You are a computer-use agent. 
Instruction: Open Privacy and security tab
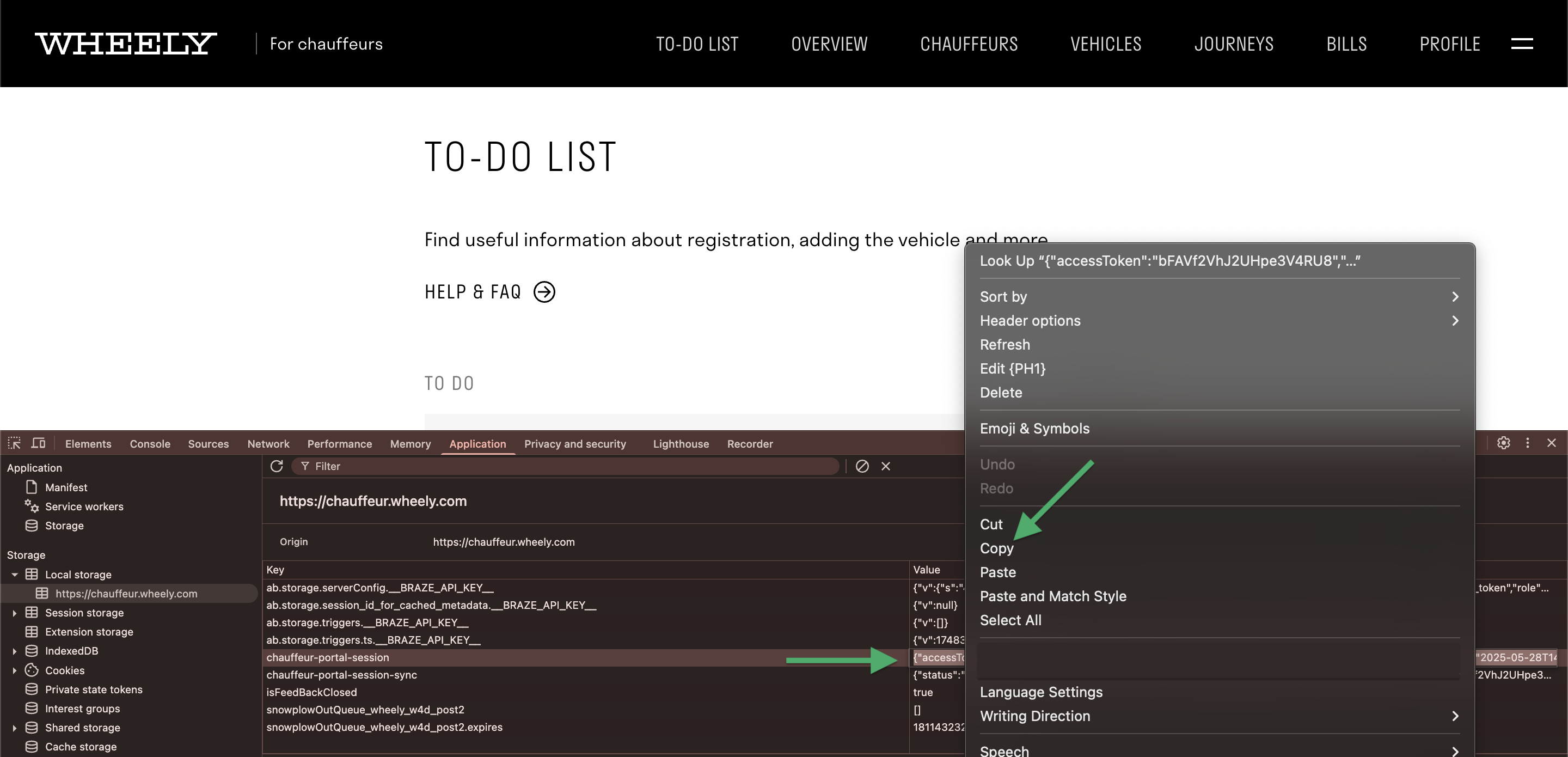[575, 444]
